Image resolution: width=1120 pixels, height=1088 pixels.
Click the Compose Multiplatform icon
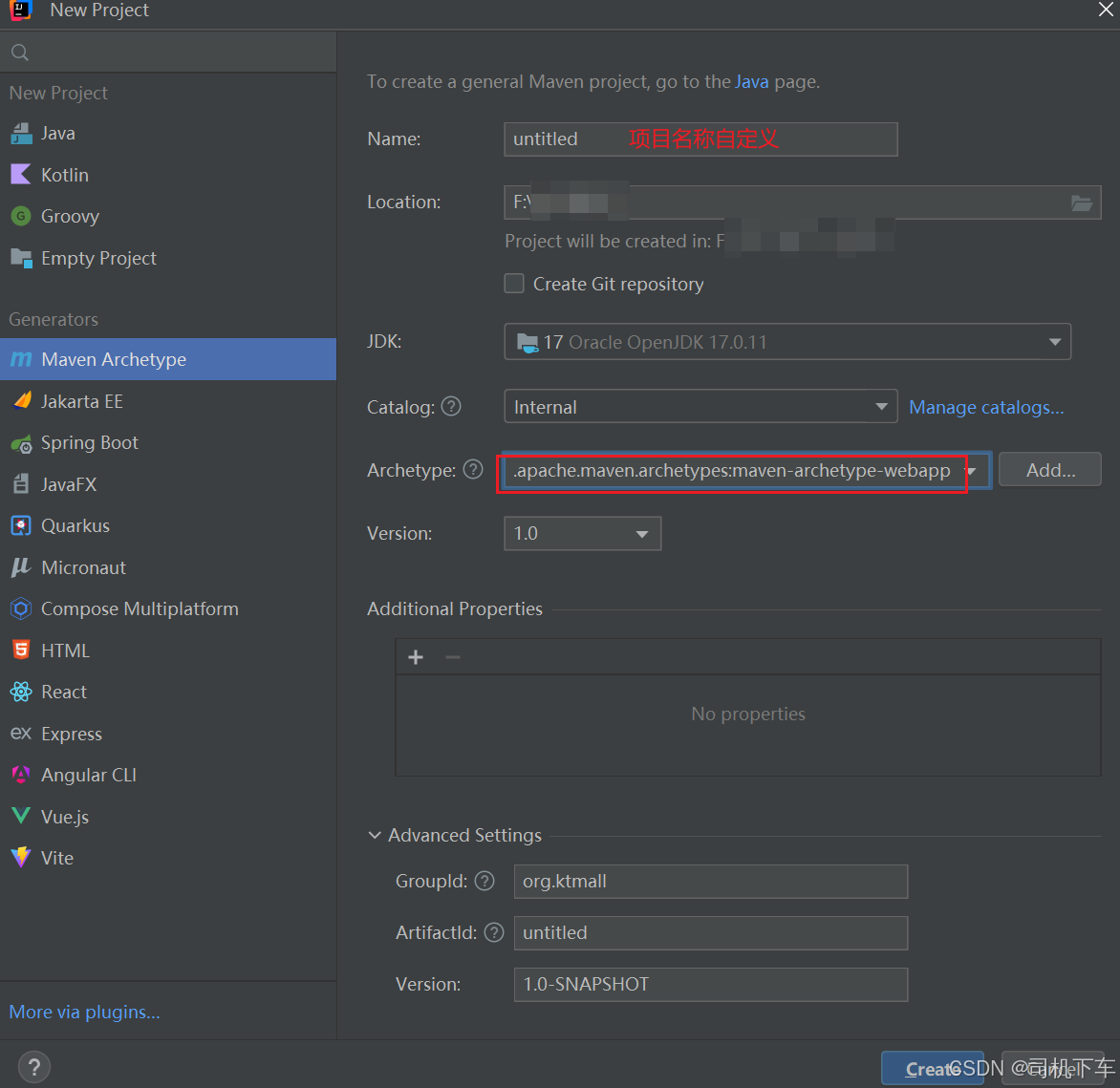point(21,609)
